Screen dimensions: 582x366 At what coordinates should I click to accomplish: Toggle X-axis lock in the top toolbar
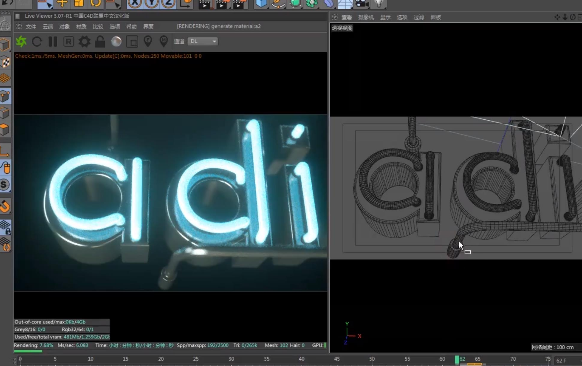135,3
